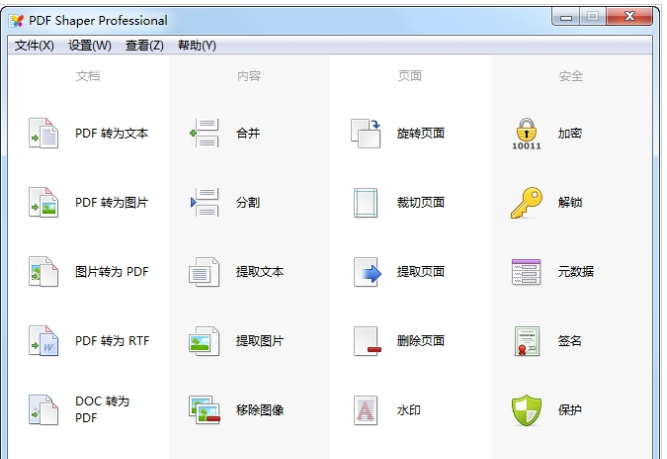This screenshot has width=667, height=459.
Task: Click the PDF 转为图片 label
Action: (x=111, y=202)
